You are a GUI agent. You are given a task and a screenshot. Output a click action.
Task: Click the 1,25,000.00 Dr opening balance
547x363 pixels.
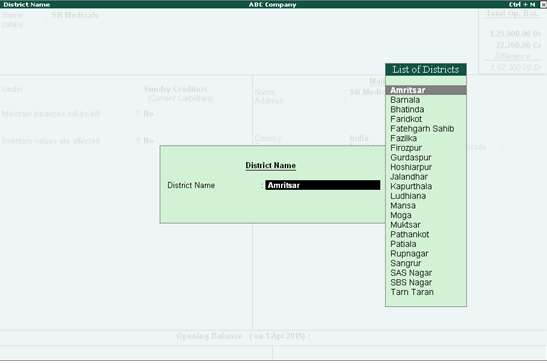click(x=515, y=34)
